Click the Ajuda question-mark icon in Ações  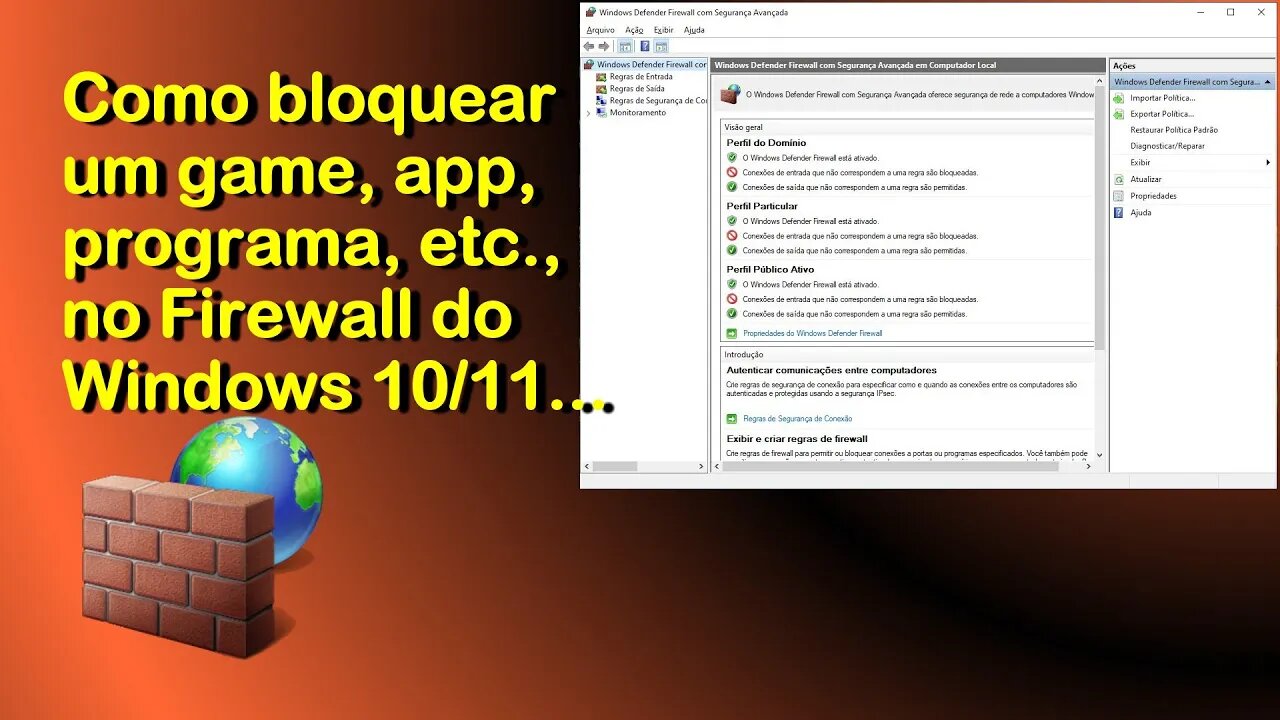(x=1119, y=212)
